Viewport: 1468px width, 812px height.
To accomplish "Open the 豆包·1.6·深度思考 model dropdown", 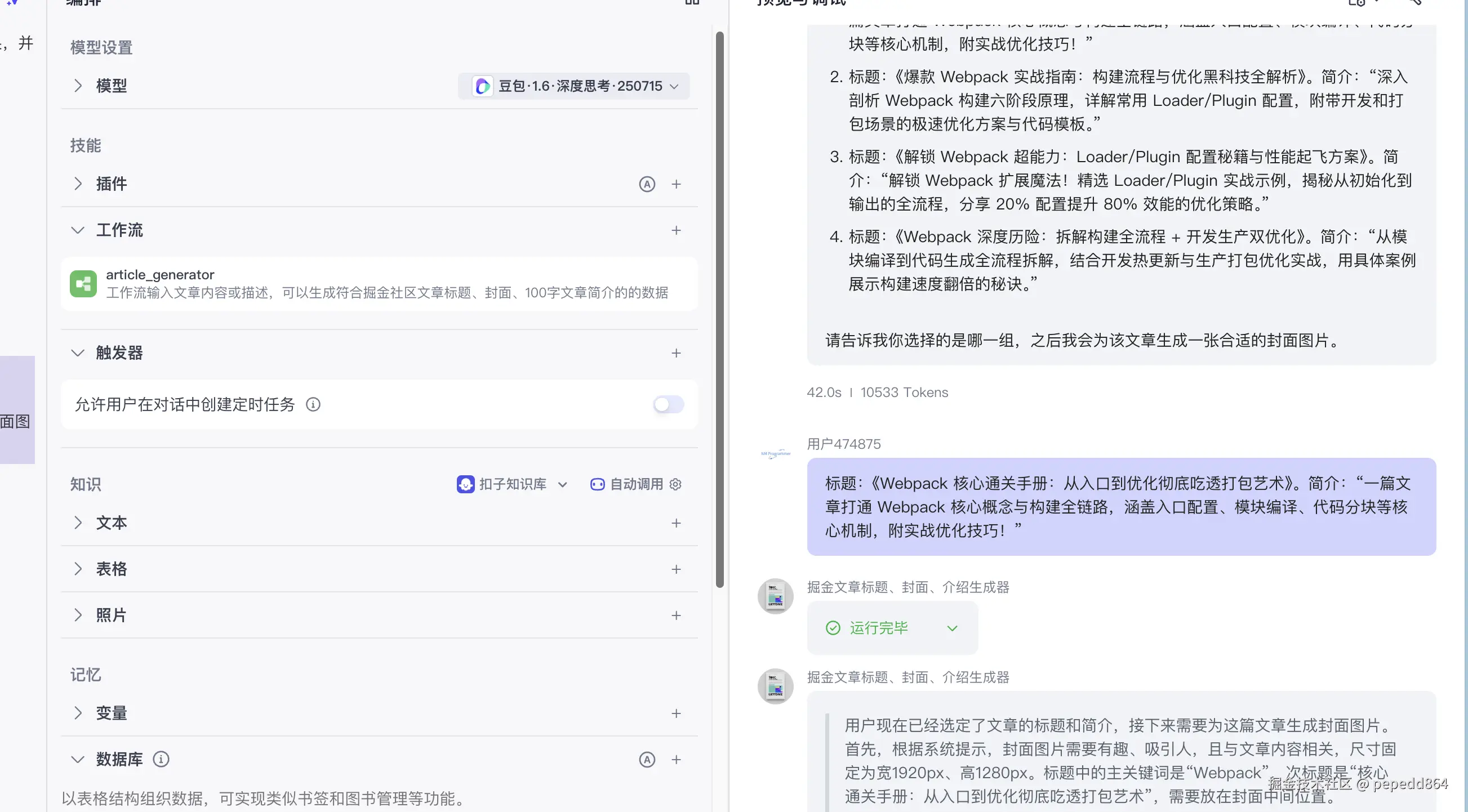I will 574,86.
